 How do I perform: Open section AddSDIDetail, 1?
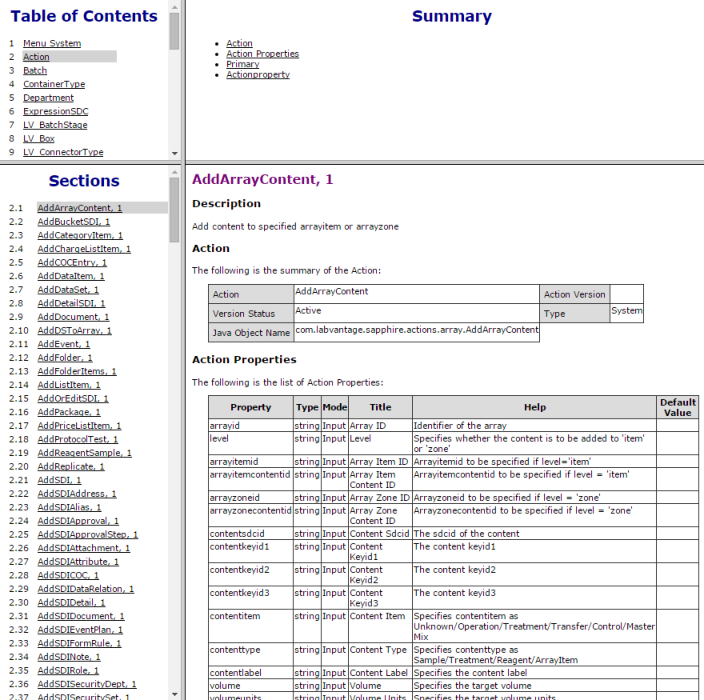71,603
